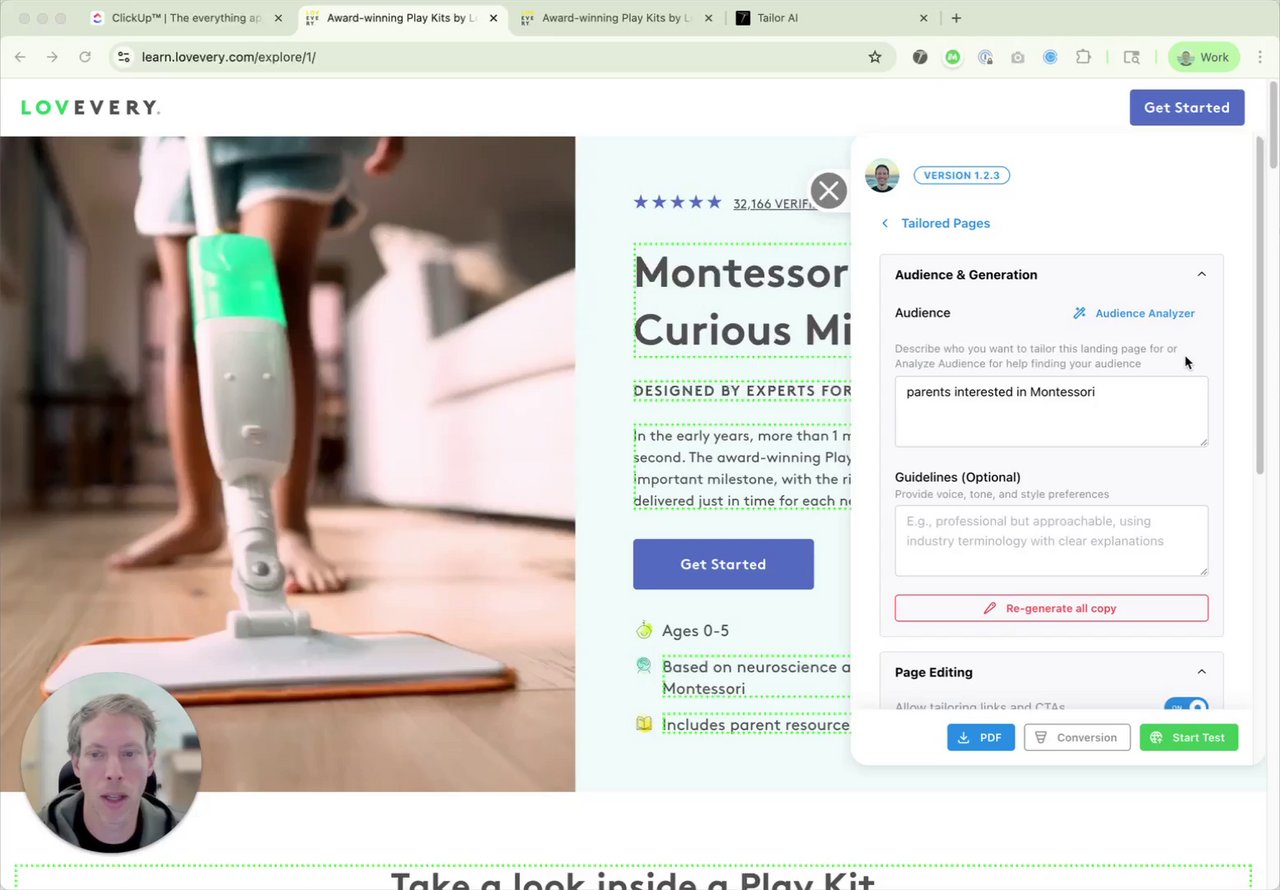
Task: Click the five-star rating
Action: coord(677,202)
